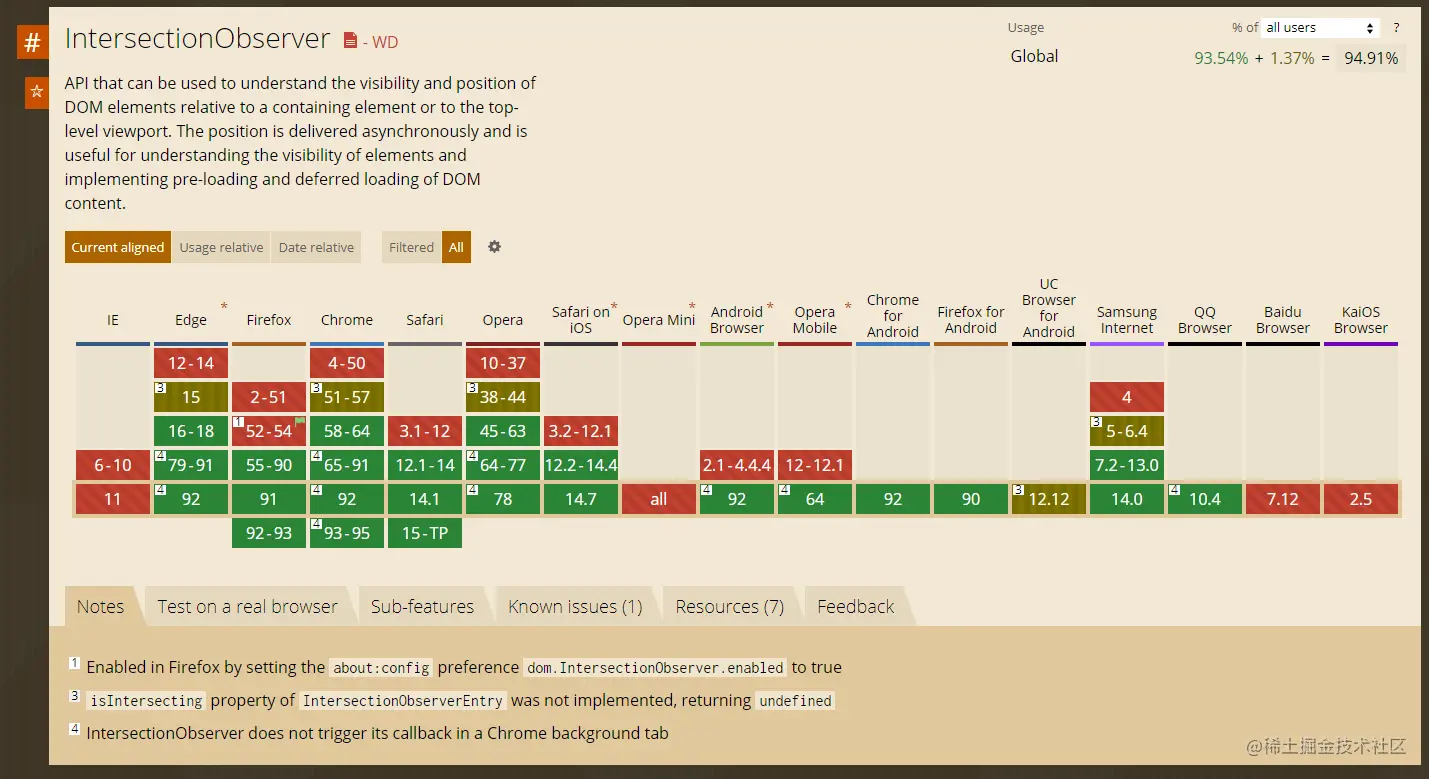The height and width of the screenshot is (779, 1429).
Task: Select the Baidu Browser 7.12 cell
Action: coord(1283,499)
